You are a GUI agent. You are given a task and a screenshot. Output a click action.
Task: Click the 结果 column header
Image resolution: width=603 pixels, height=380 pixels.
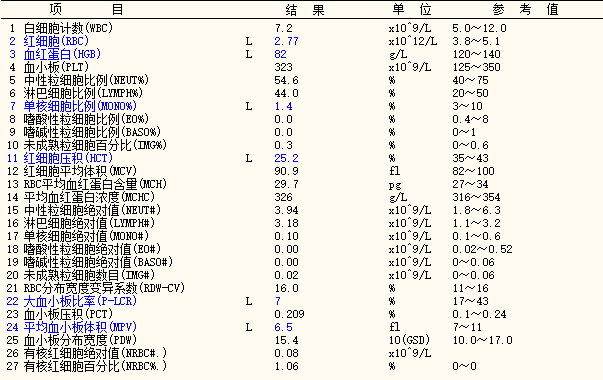[x=305, y=9]
